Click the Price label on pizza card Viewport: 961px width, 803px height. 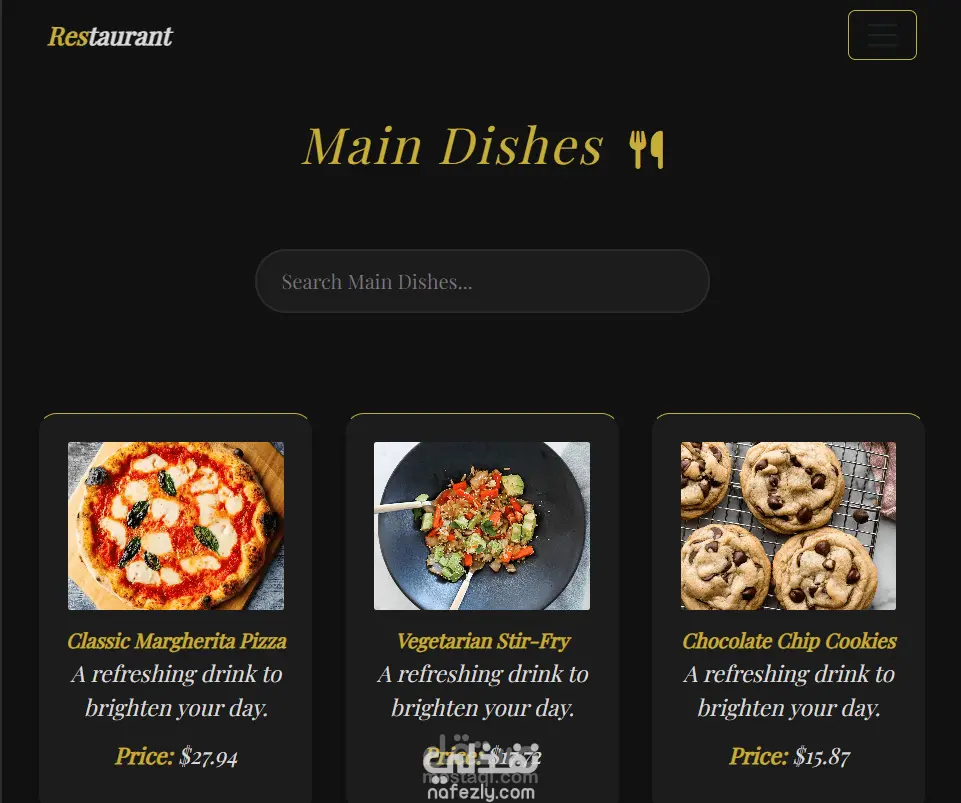145,757
